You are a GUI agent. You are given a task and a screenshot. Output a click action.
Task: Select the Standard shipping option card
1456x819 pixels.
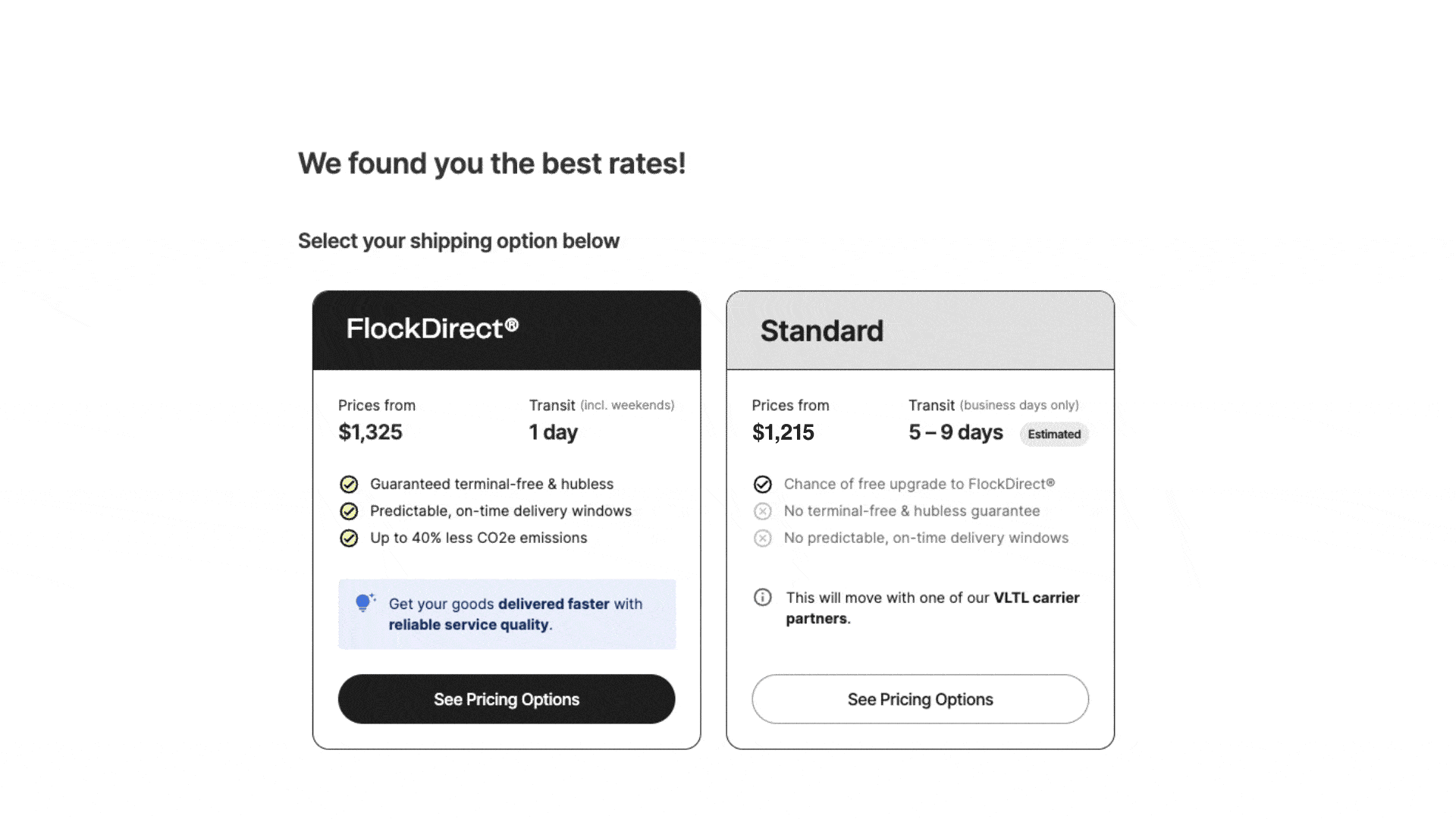point(920,518)
